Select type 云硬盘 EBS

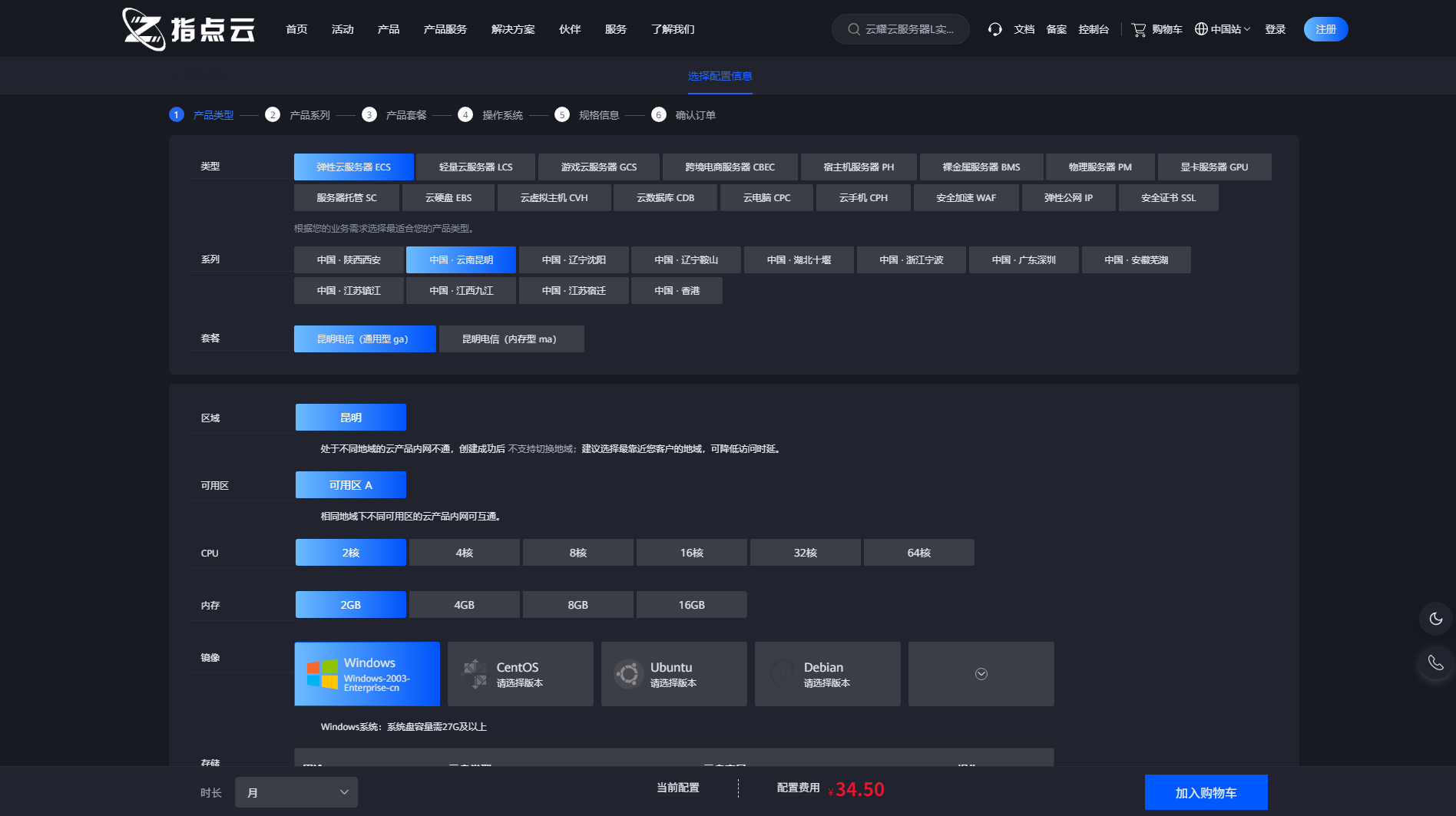click(448, 197)
